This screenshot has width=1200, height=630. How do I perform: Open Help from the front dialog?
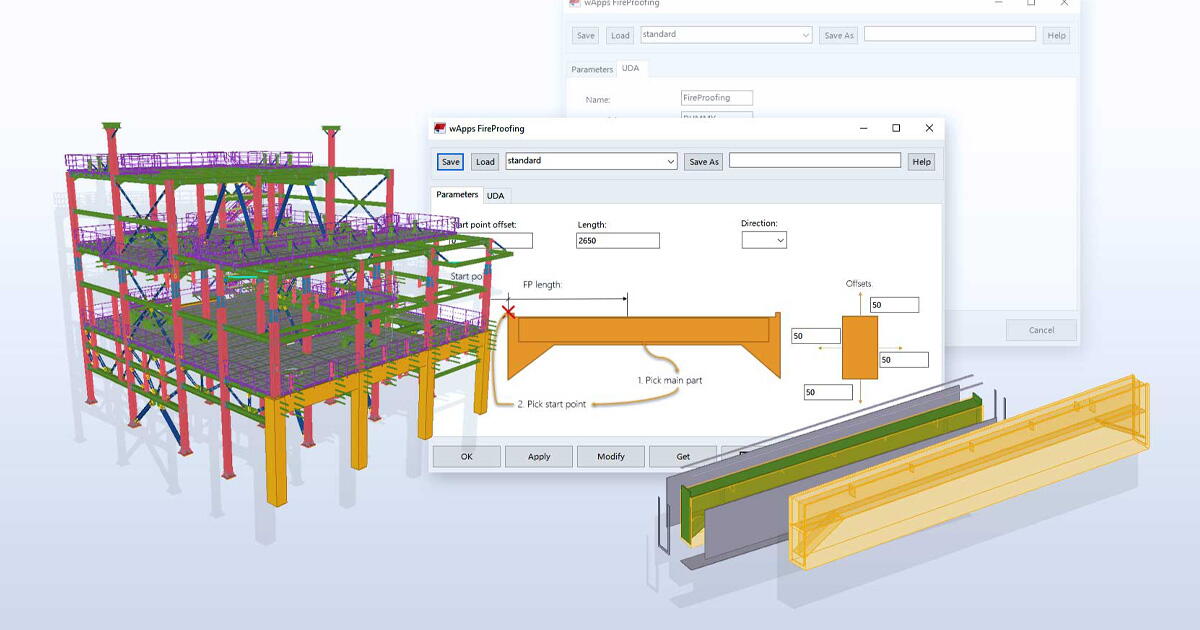pyautogui.click(x=920, y=161)
